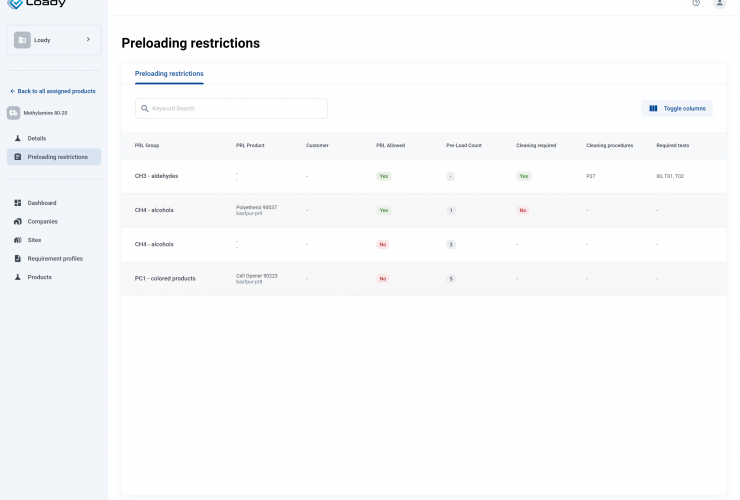The height and width of the screenshot is (500, 740).
Task: Click the chevron arrow on Loady card
Action: (88, 40)
